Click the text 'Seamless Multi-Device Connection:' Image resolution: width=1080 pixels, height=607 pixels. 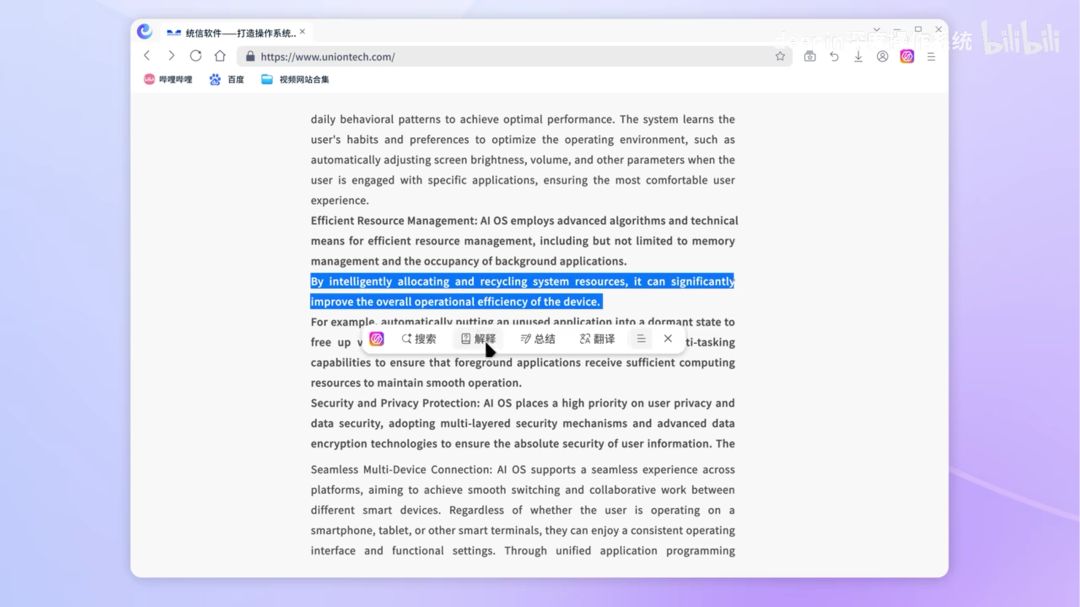402,470
